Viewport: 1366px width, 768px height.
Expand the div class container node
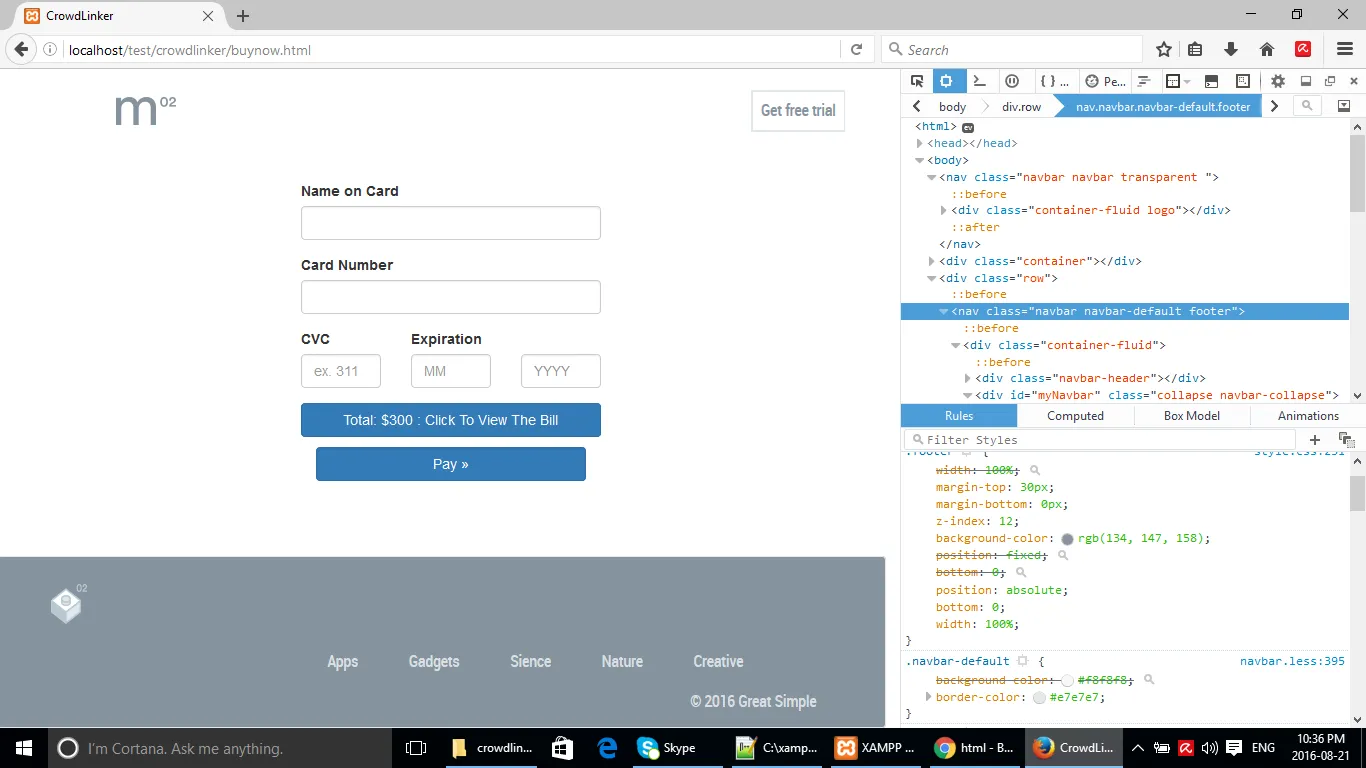click(932, 261)
